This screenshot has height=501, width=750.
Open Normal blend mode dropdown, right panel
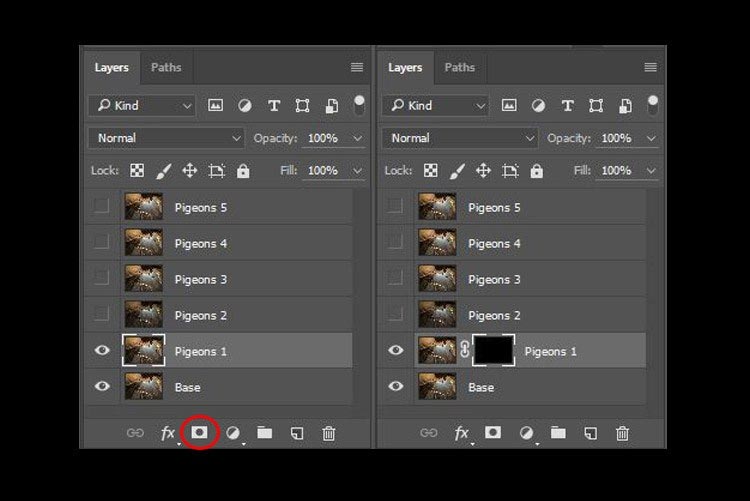460,138
